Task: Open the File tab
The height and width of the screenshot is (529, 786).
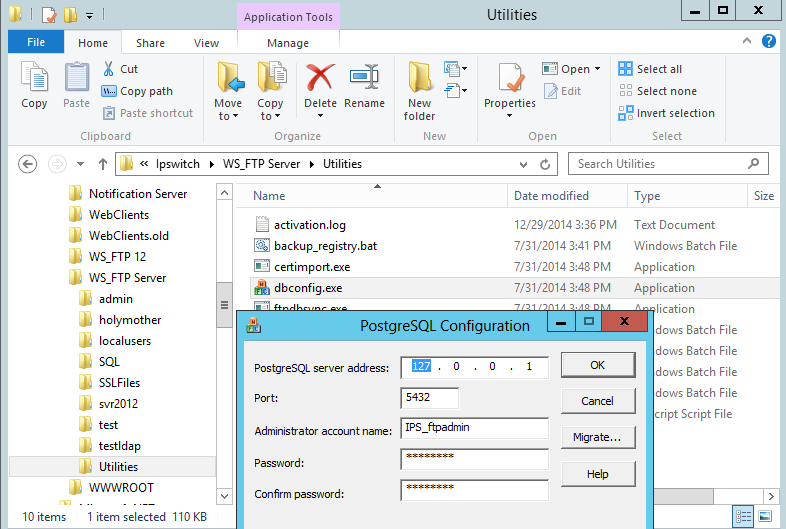Action: point(36,42)
